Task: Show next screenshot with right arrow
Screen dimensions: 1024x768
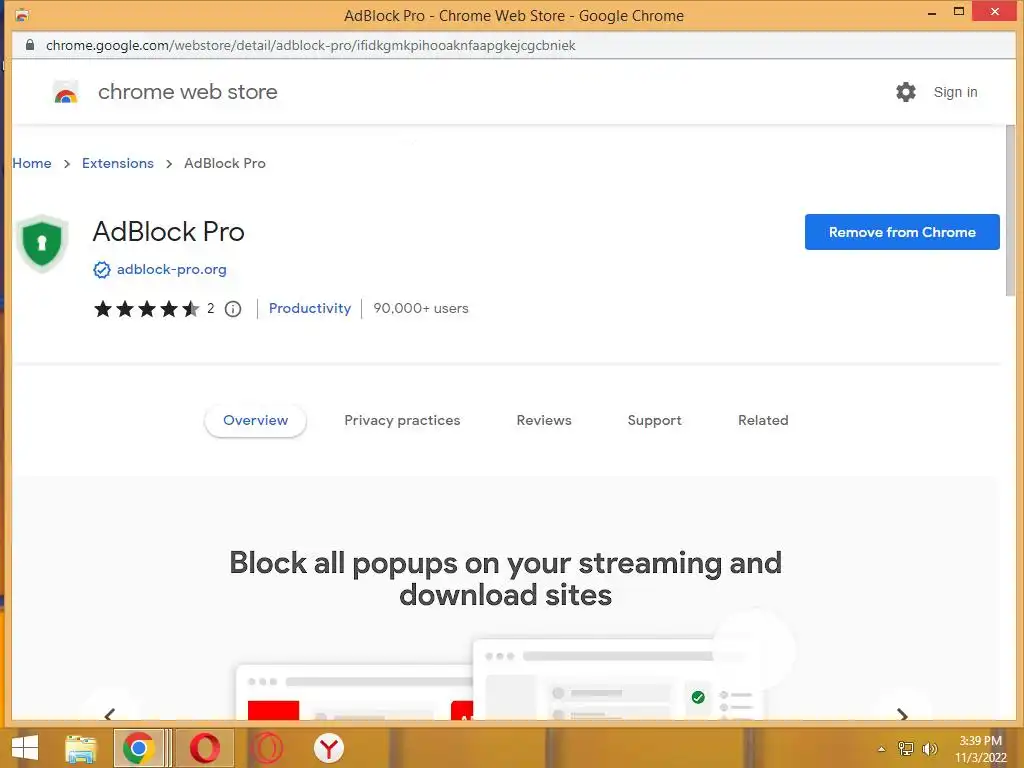Action: tap(903, 714)
